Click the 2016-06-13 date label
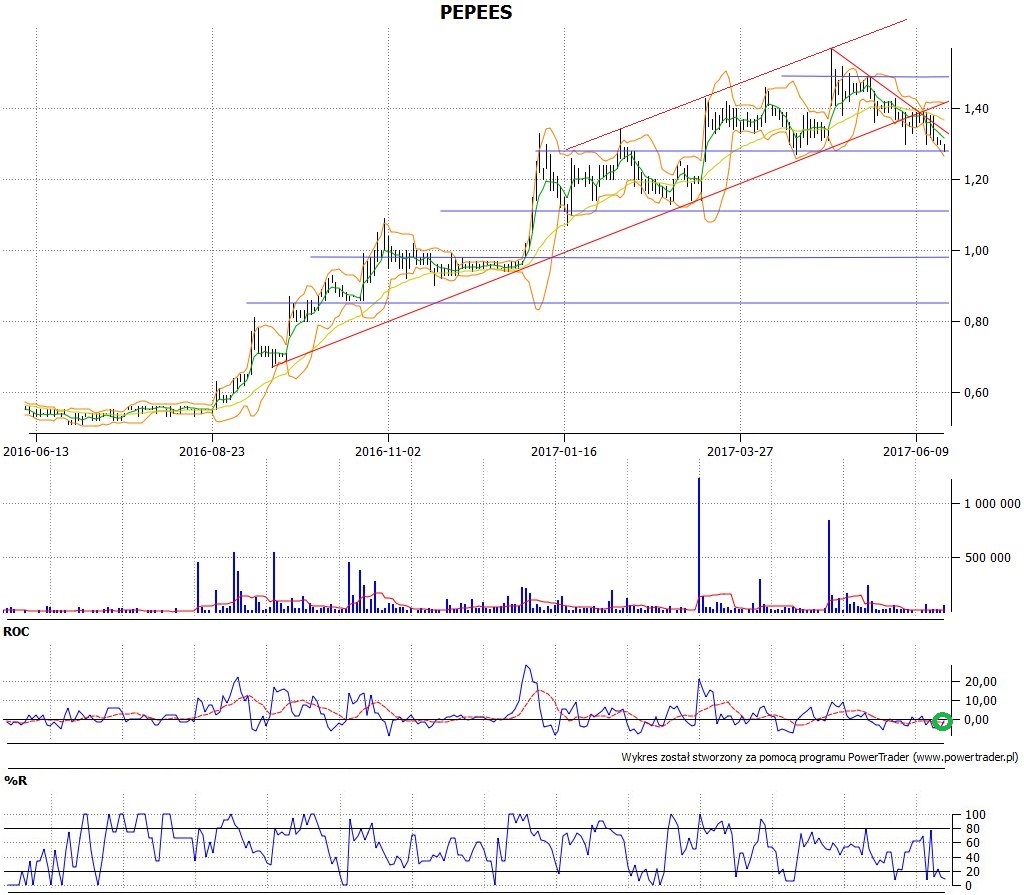The width and height of the screenshot is (1024, 895). point(36,451)
